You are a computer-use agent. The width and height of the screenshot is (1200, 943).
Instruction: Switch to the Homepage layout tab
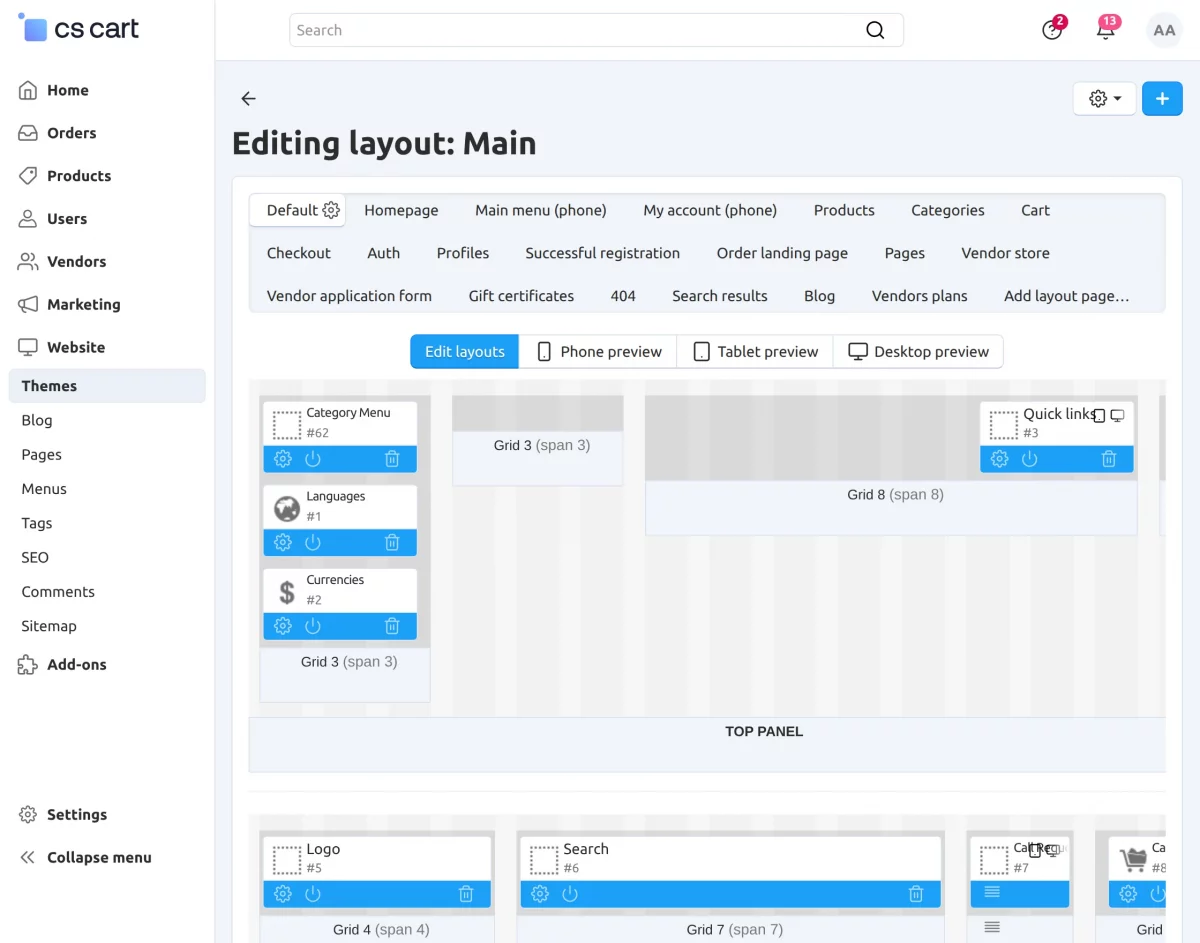click(x=401, y=210)
